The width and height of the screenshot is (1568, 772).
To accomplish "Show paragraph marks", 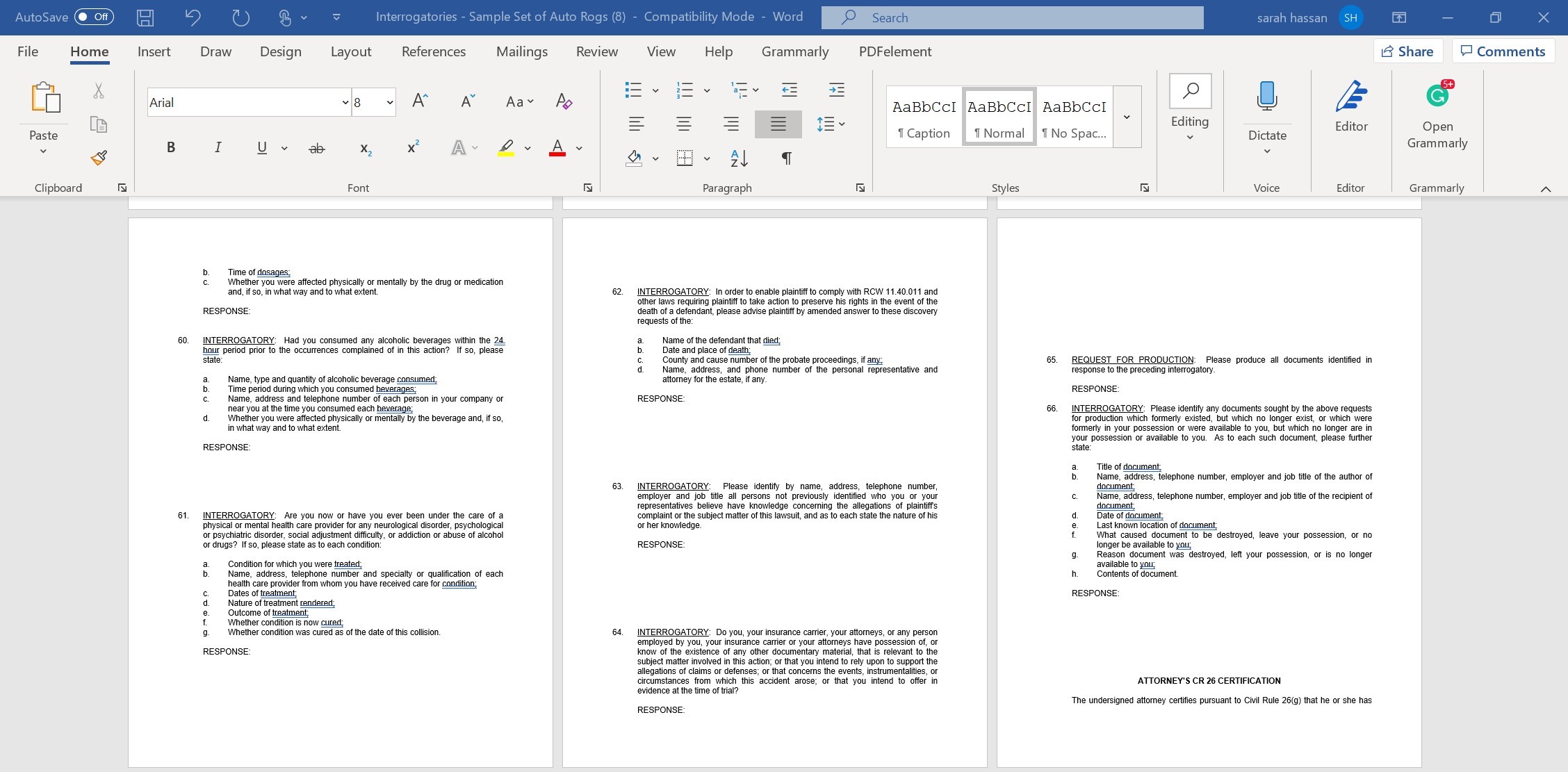I will (785, 158).
